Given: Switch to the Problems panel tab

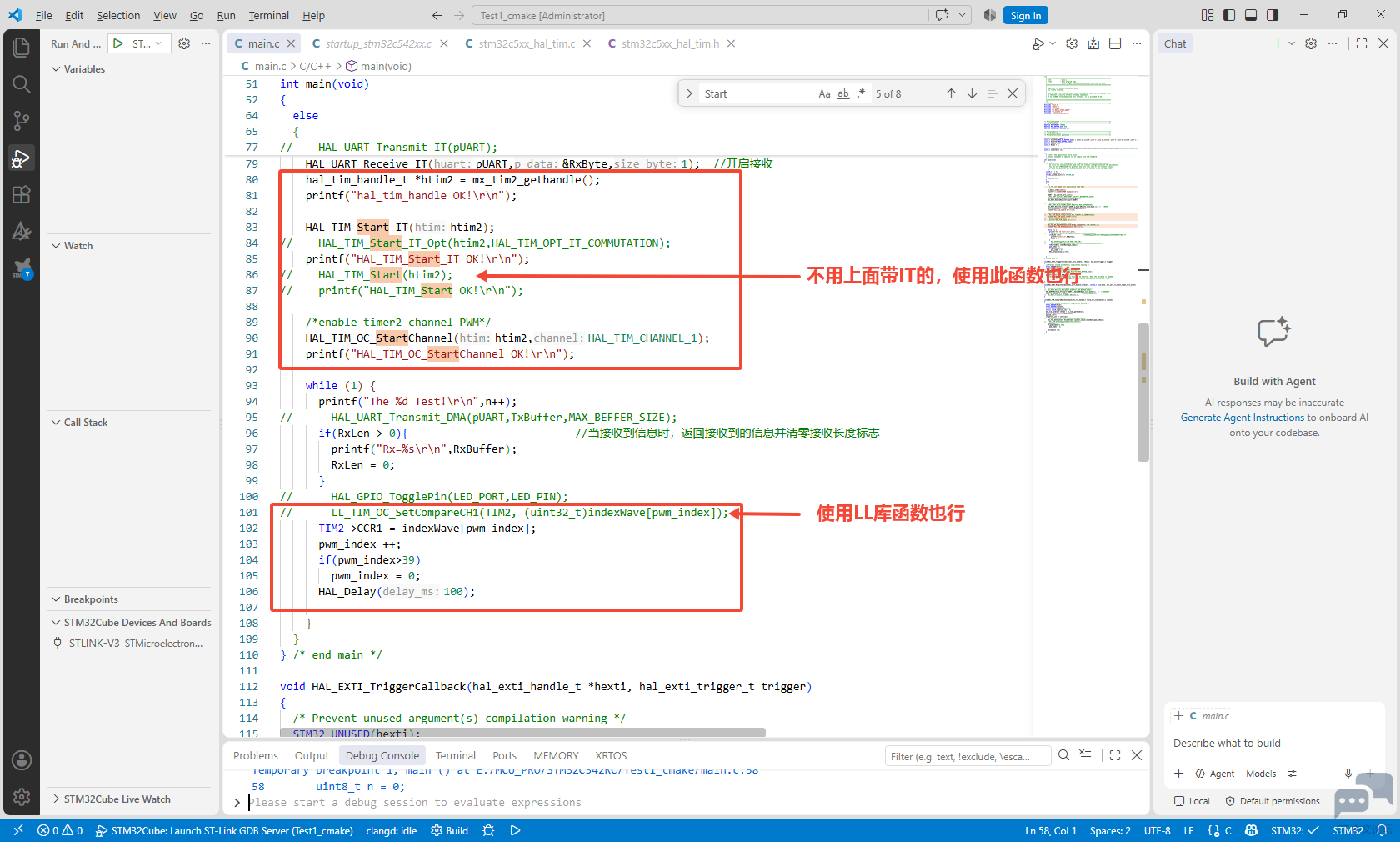Looking at the screenshot, I should pyautogui.click(x=256, y=756).
